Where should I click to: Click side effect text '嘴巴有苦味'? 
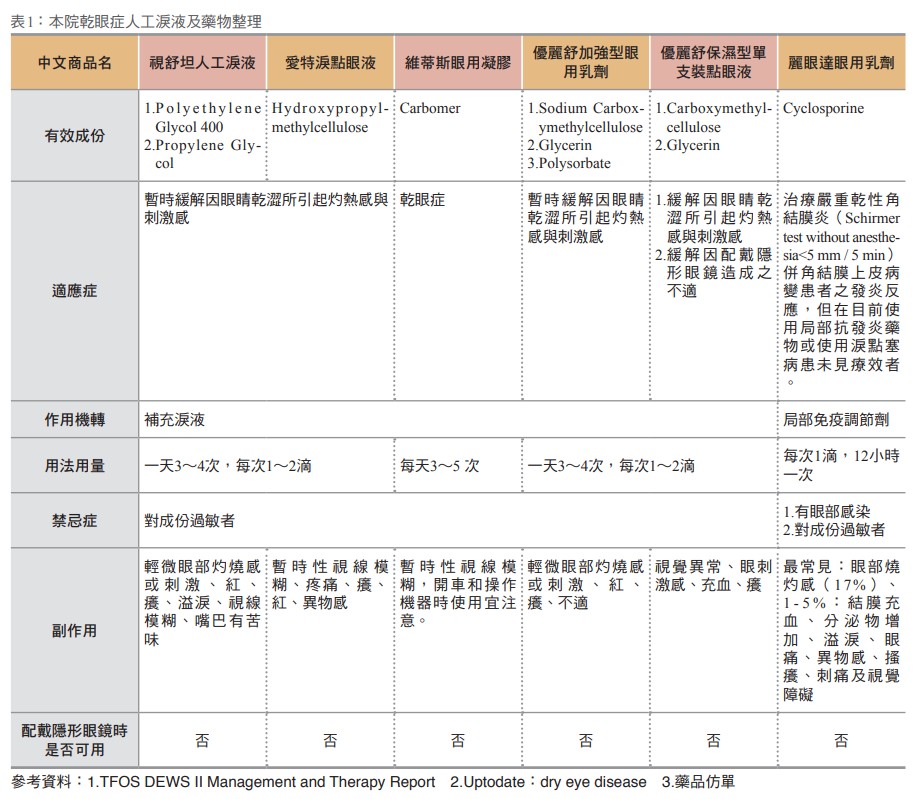tap(203, 630)
